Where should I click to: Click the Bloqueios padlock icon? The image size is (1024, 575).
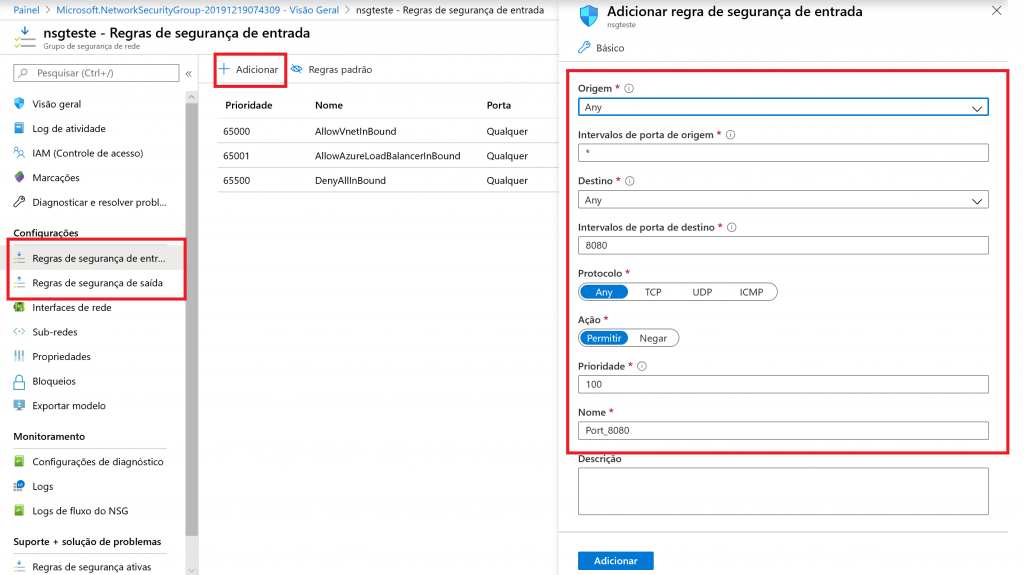19,381
